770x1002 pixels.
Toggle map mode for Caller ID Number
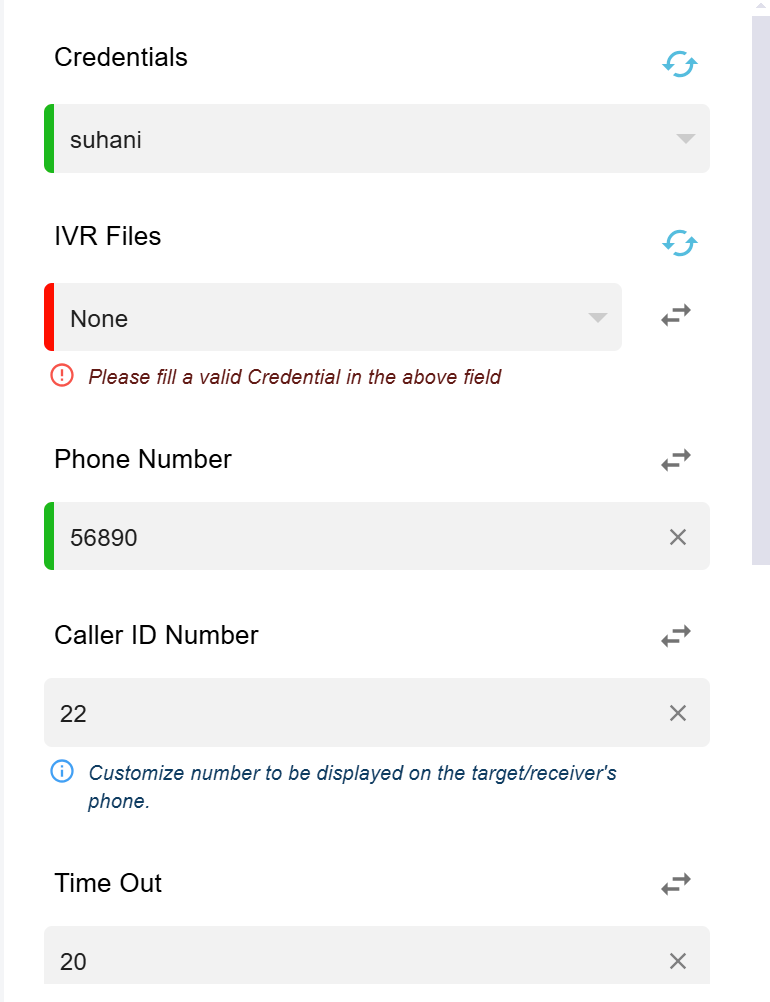pyautogui.click(x=676, y=636)
